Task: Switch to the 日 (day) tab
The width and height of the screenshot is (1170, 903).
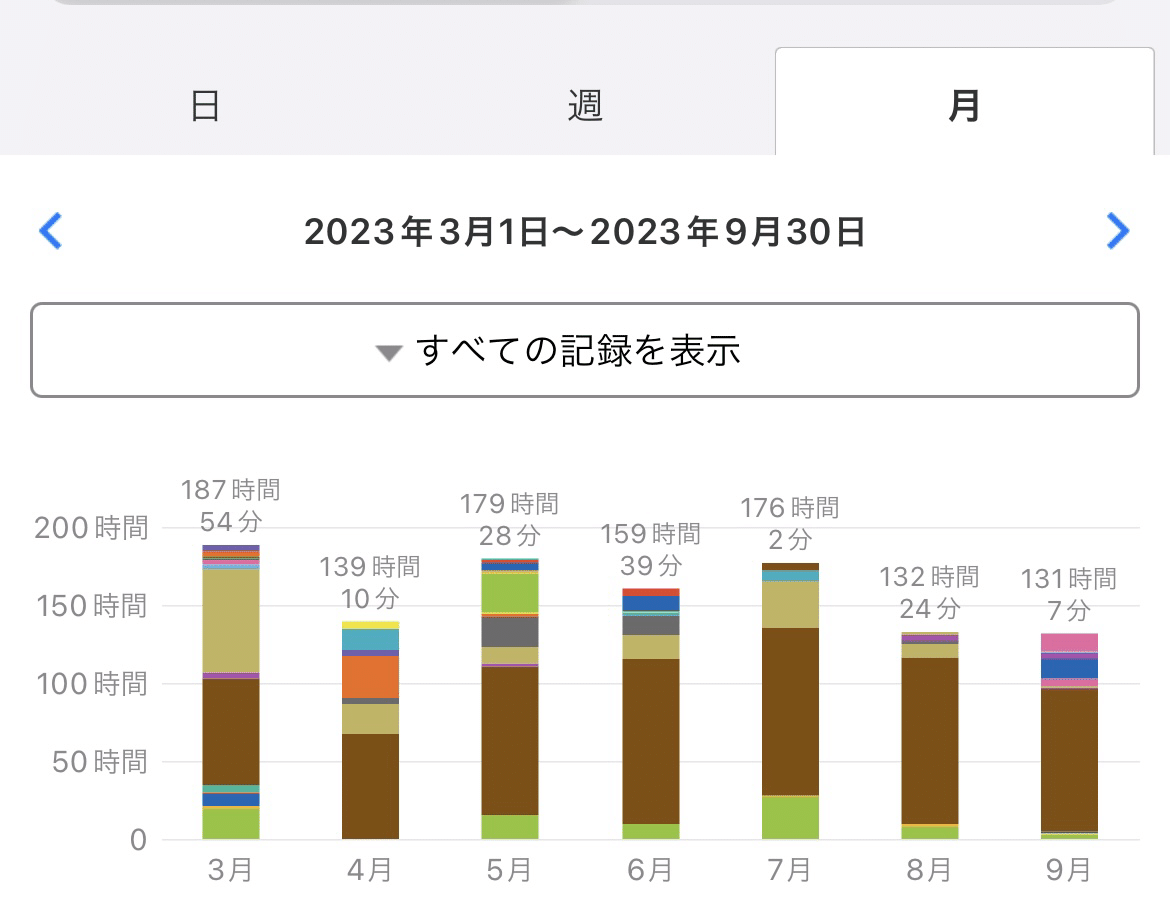Action: 204,105
